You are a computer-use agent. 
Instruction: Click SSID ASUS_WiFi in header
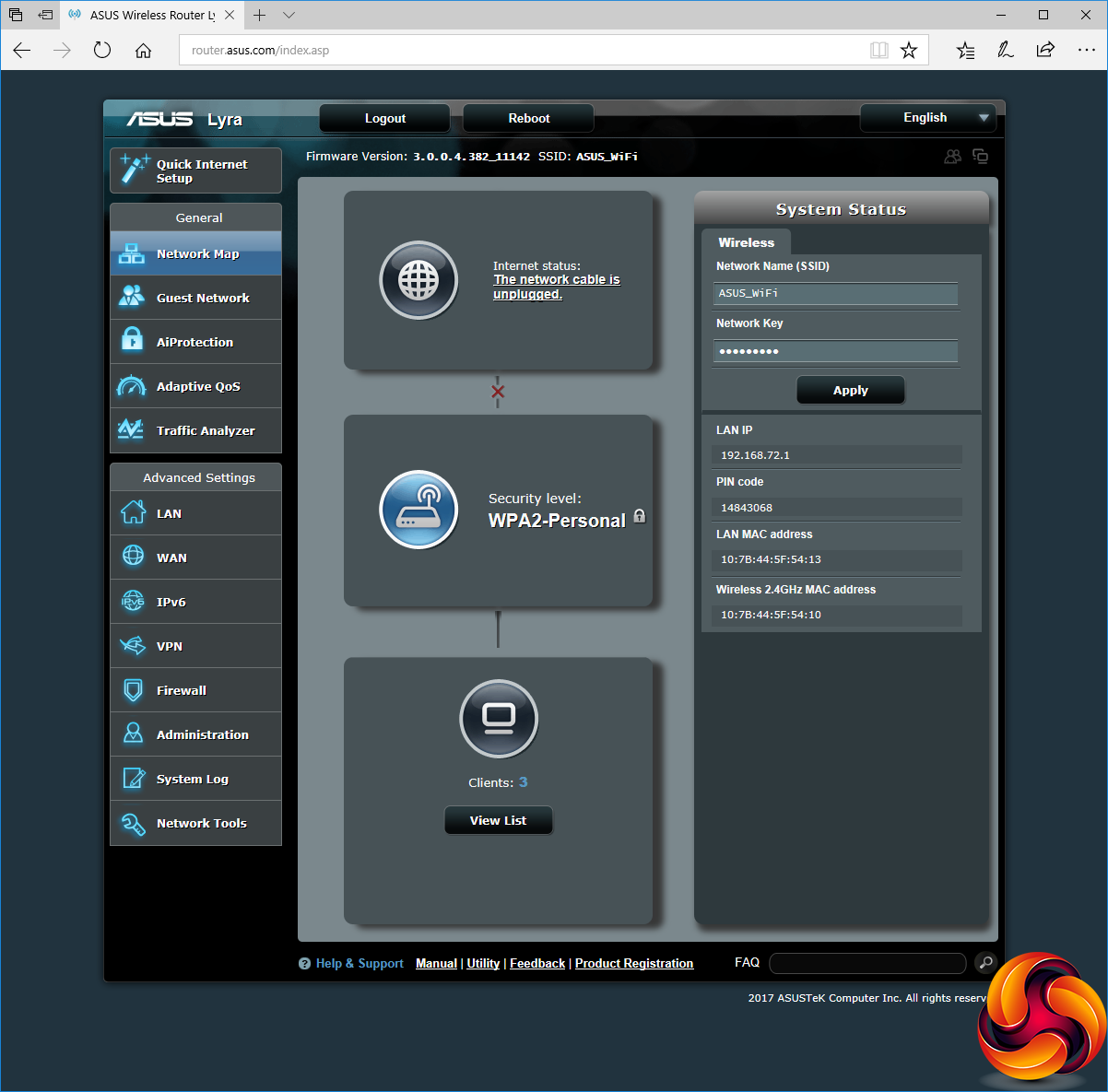[x=607, y=157]
